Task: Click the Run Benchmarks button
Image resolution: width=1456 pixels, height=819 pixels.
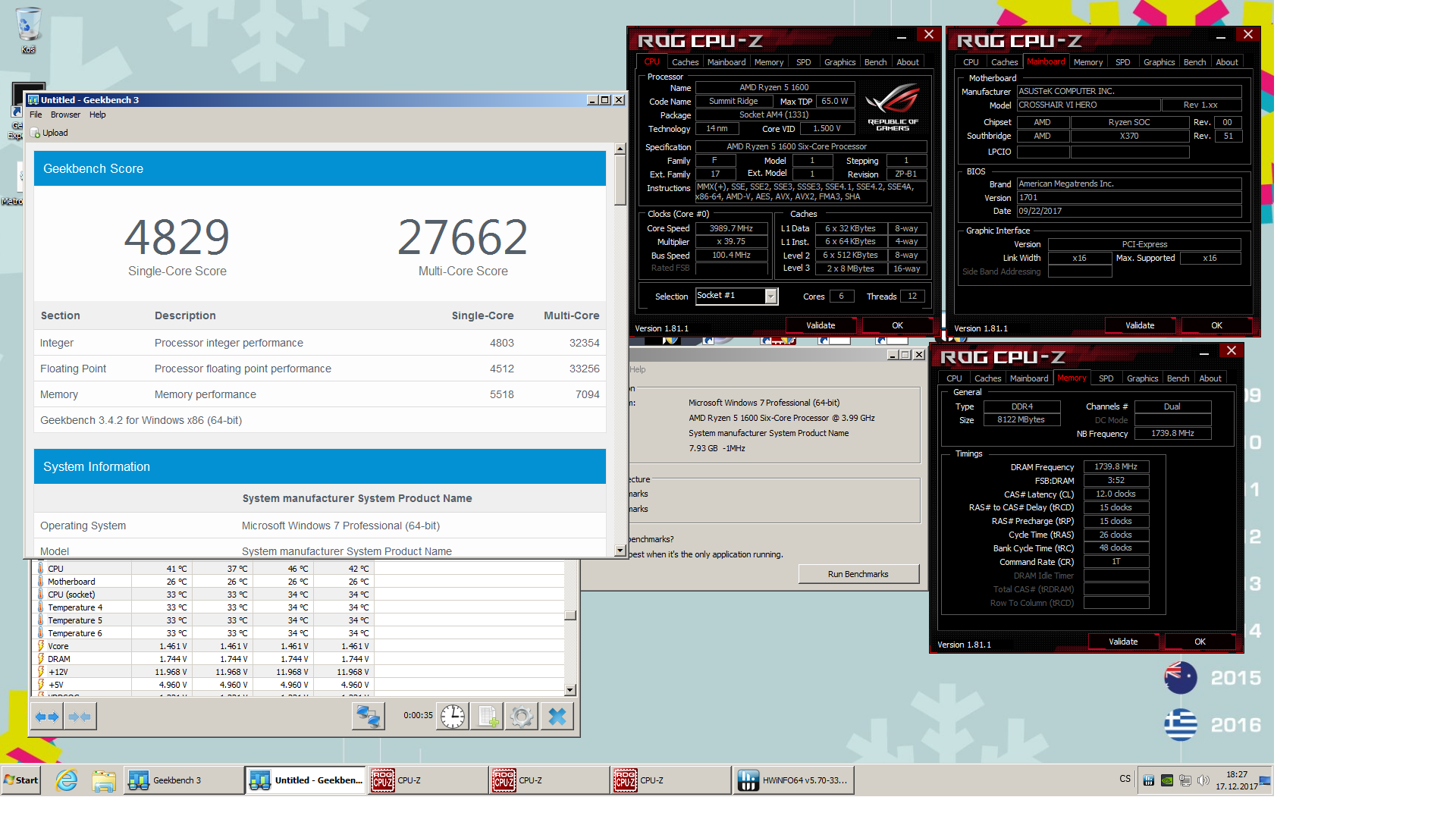Action: (x=858, y=574)
